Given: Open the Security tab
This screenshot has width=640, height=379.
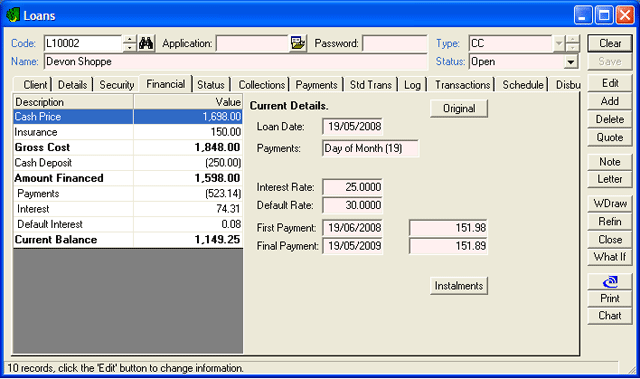Looking at the screenshot, I should click(117, 85).
